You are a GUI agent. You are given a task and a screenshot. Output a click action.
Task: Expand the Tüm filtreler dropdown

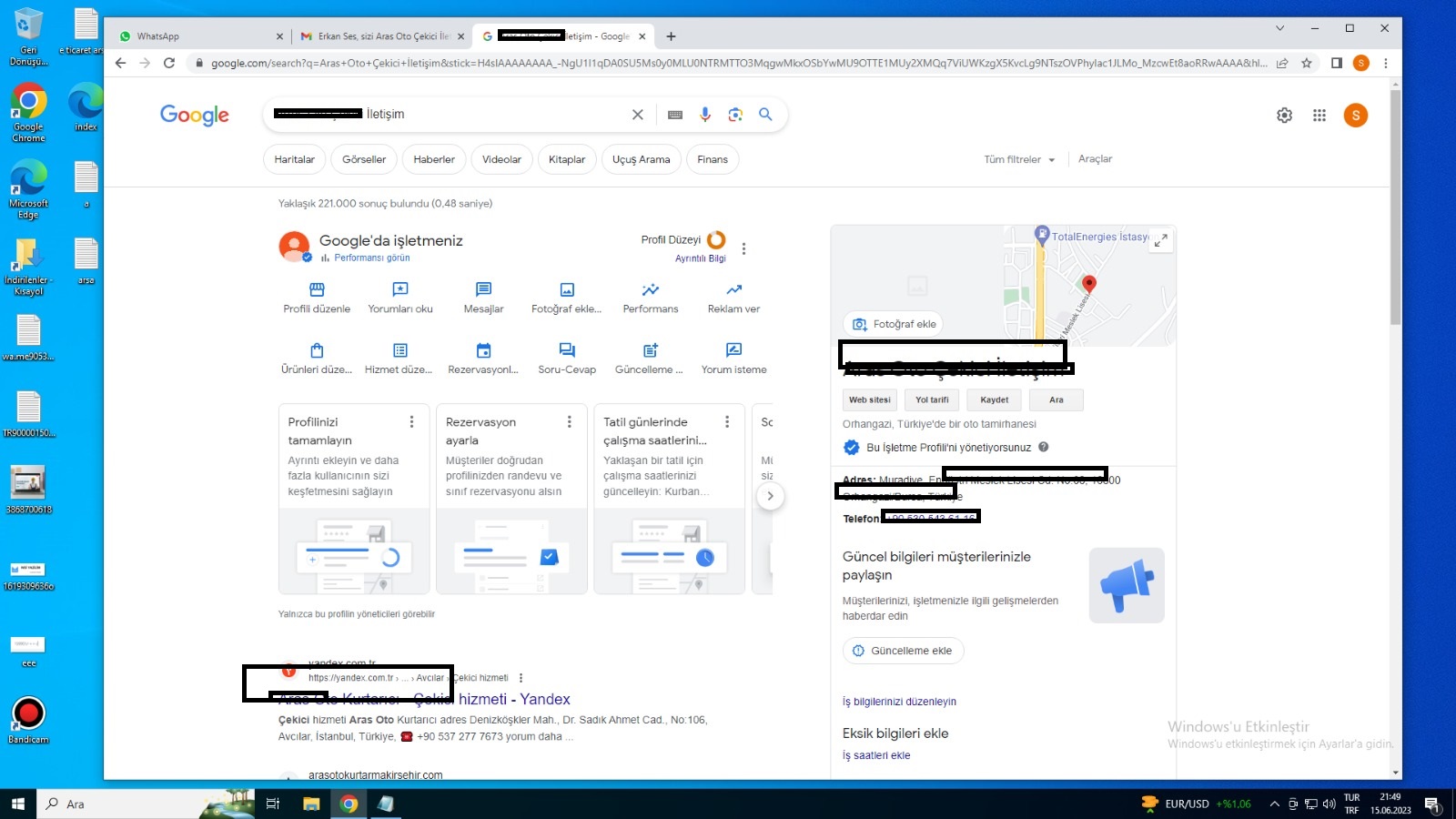pyautogui.click(x=1019, y=159)
